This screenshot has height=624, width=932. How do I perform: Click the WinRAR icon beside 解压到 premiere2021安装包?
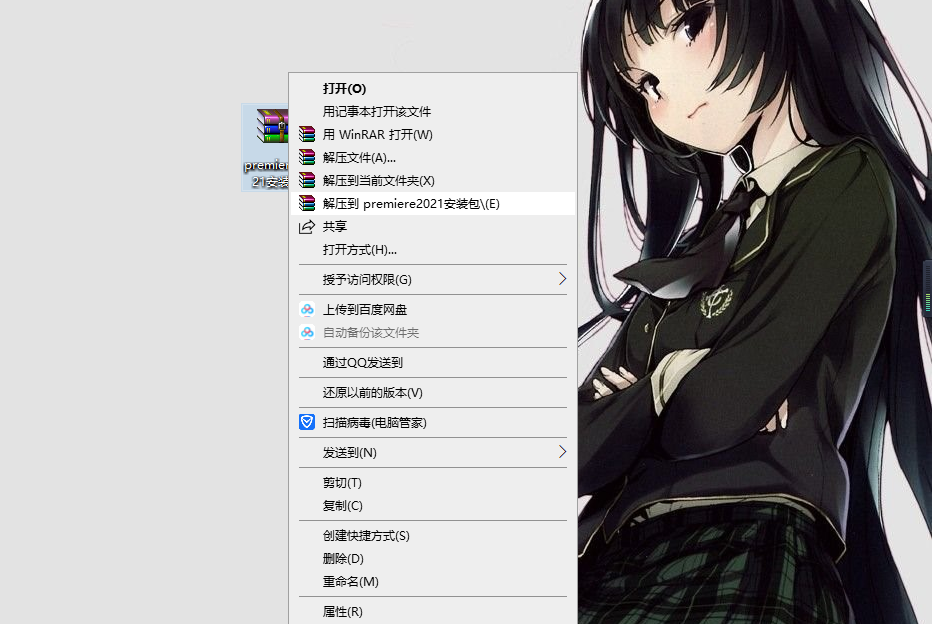pyautogui.click(x=307, y=203)
